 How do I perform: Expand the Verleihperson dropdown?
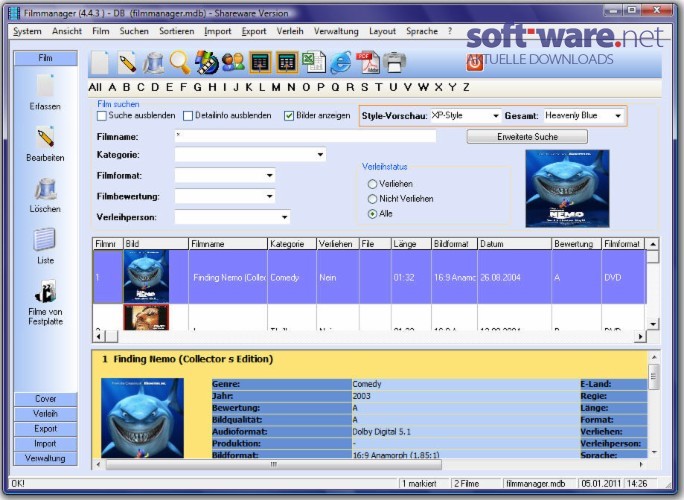point(284,217)
